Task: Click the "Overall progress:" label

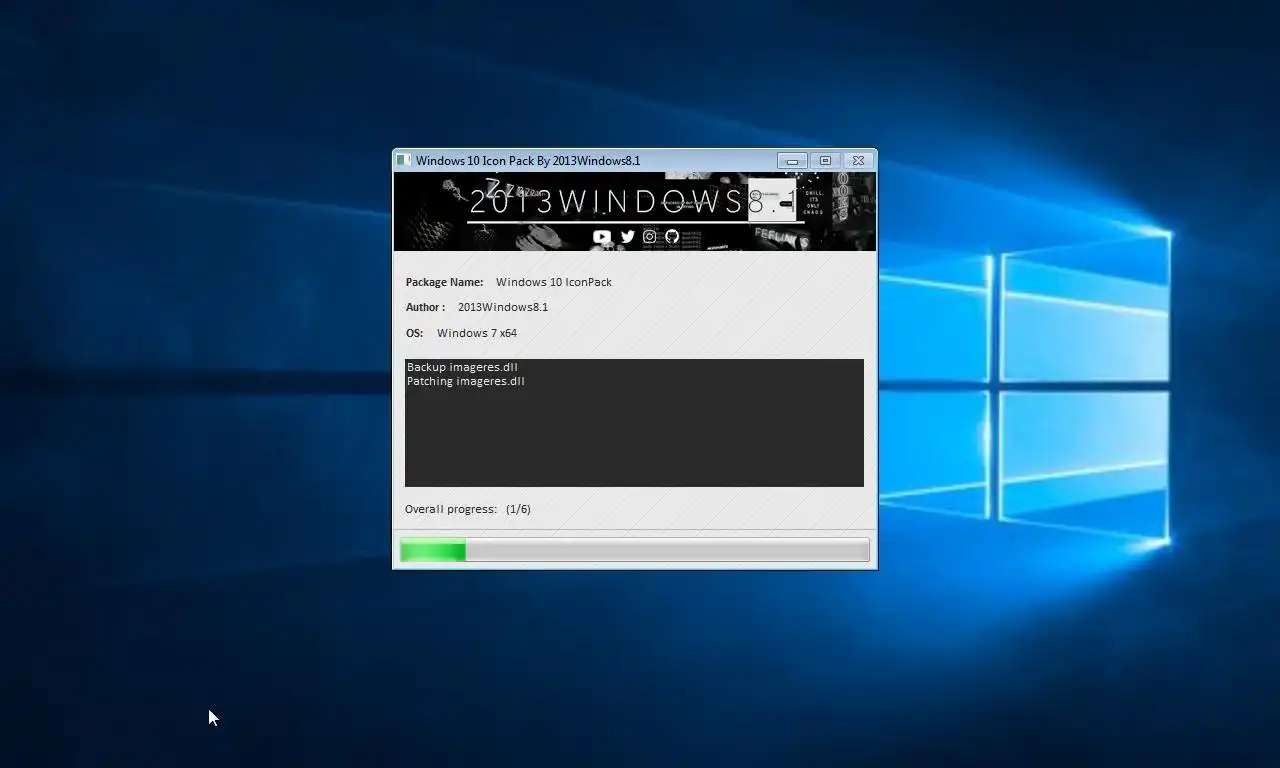Action: pyautogui.click(x=451, y=509)
